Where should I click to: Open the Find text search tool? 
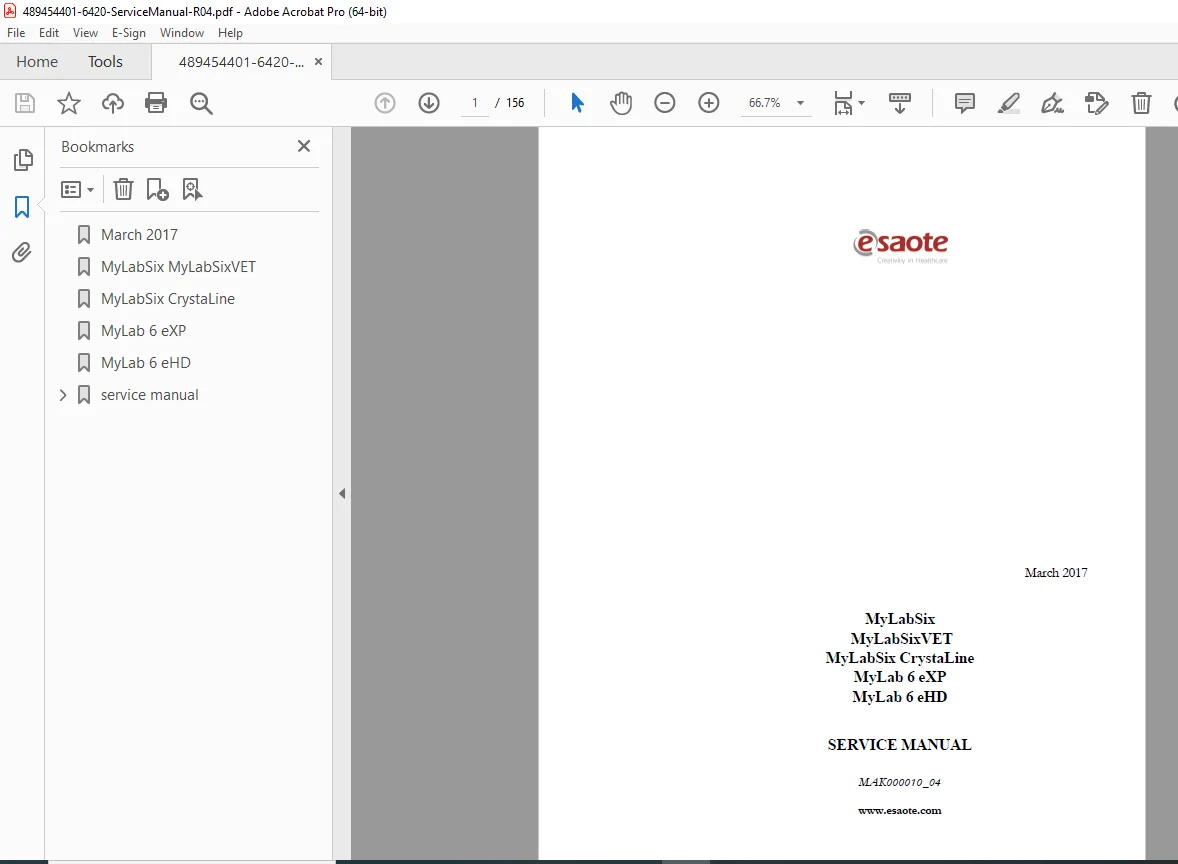tap(201, 103)
